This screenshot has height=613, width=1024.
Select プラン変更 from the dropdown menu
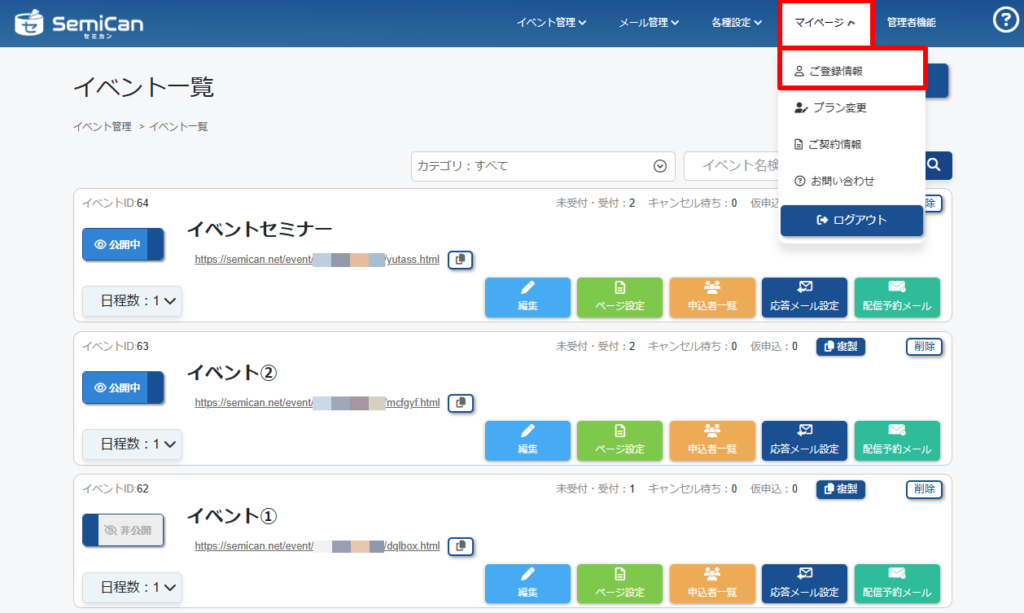838,108
